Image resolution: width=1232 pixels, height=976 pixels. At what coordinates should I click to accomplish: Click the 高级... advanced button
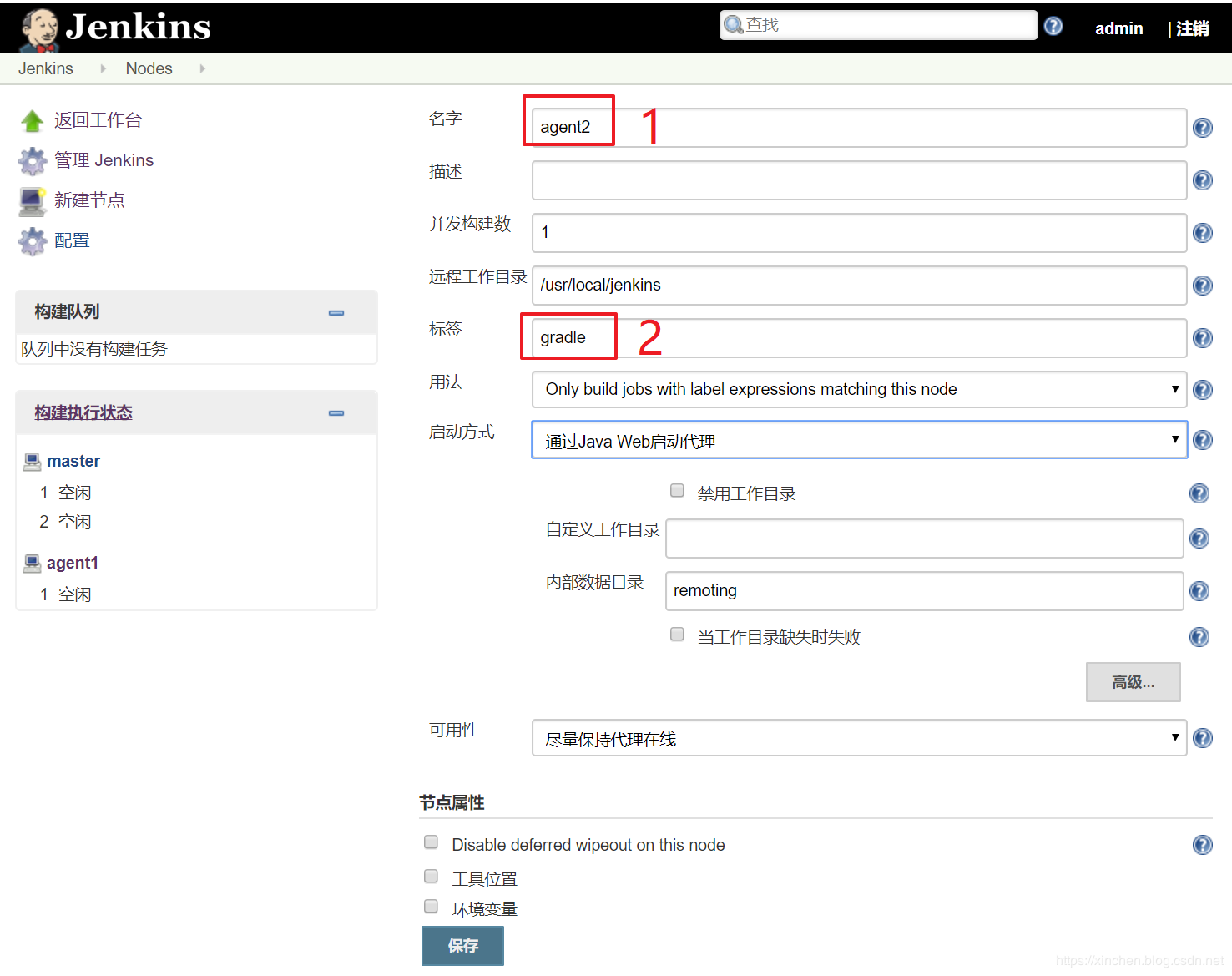[x=1134, y=682]
